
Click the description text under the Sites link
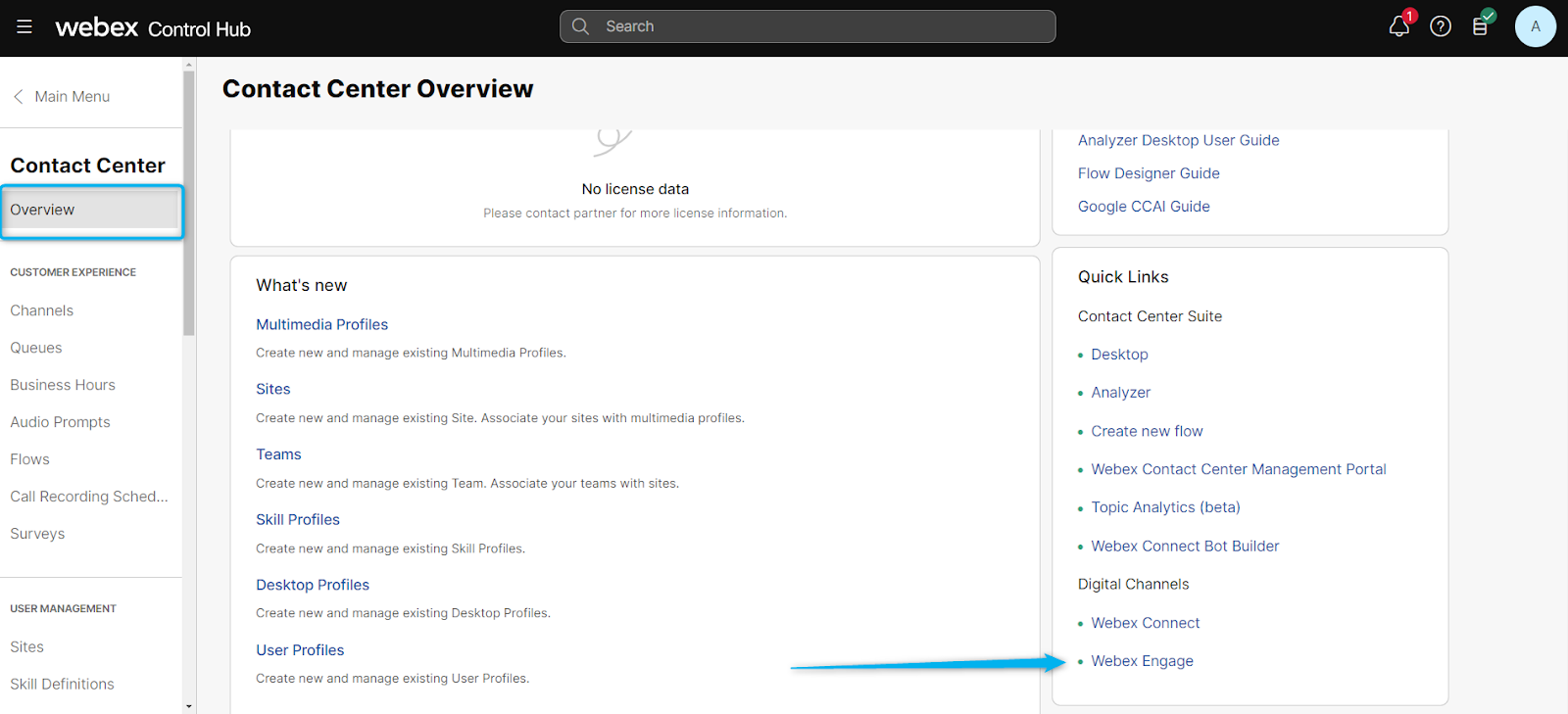[500, 418]
